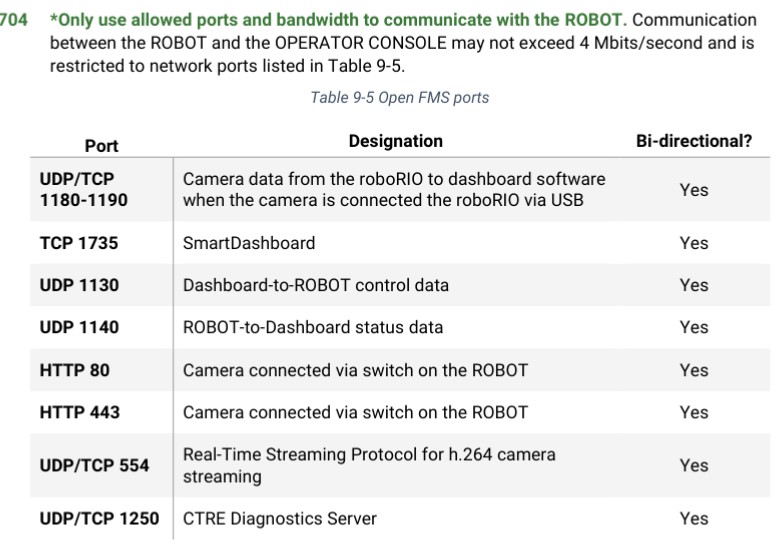This screenshot has height=544, width=782.
Task: Click the Designation column header
Action: (x=395, y=141)
